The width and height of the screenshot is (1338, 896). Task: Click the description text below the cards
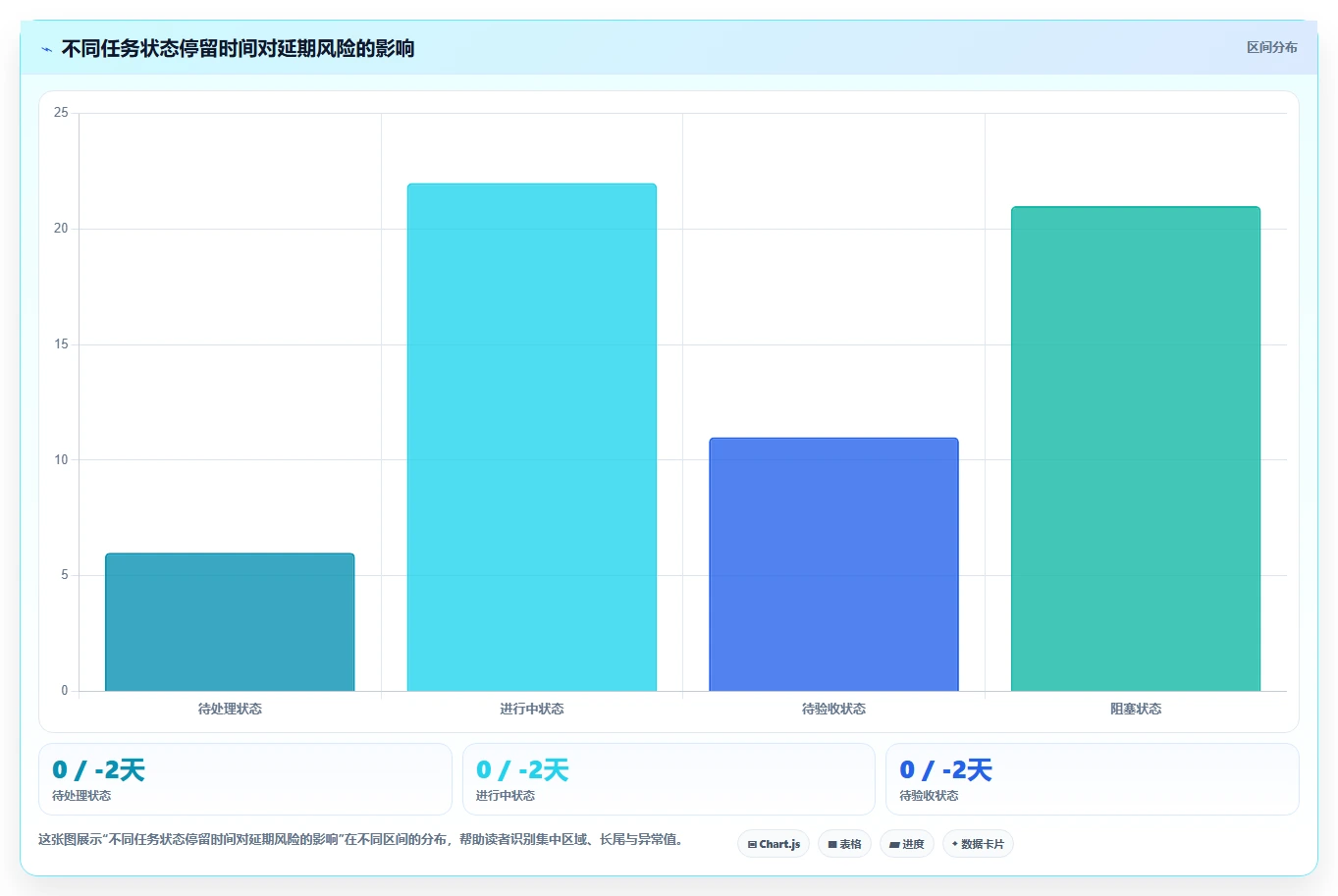363,840
